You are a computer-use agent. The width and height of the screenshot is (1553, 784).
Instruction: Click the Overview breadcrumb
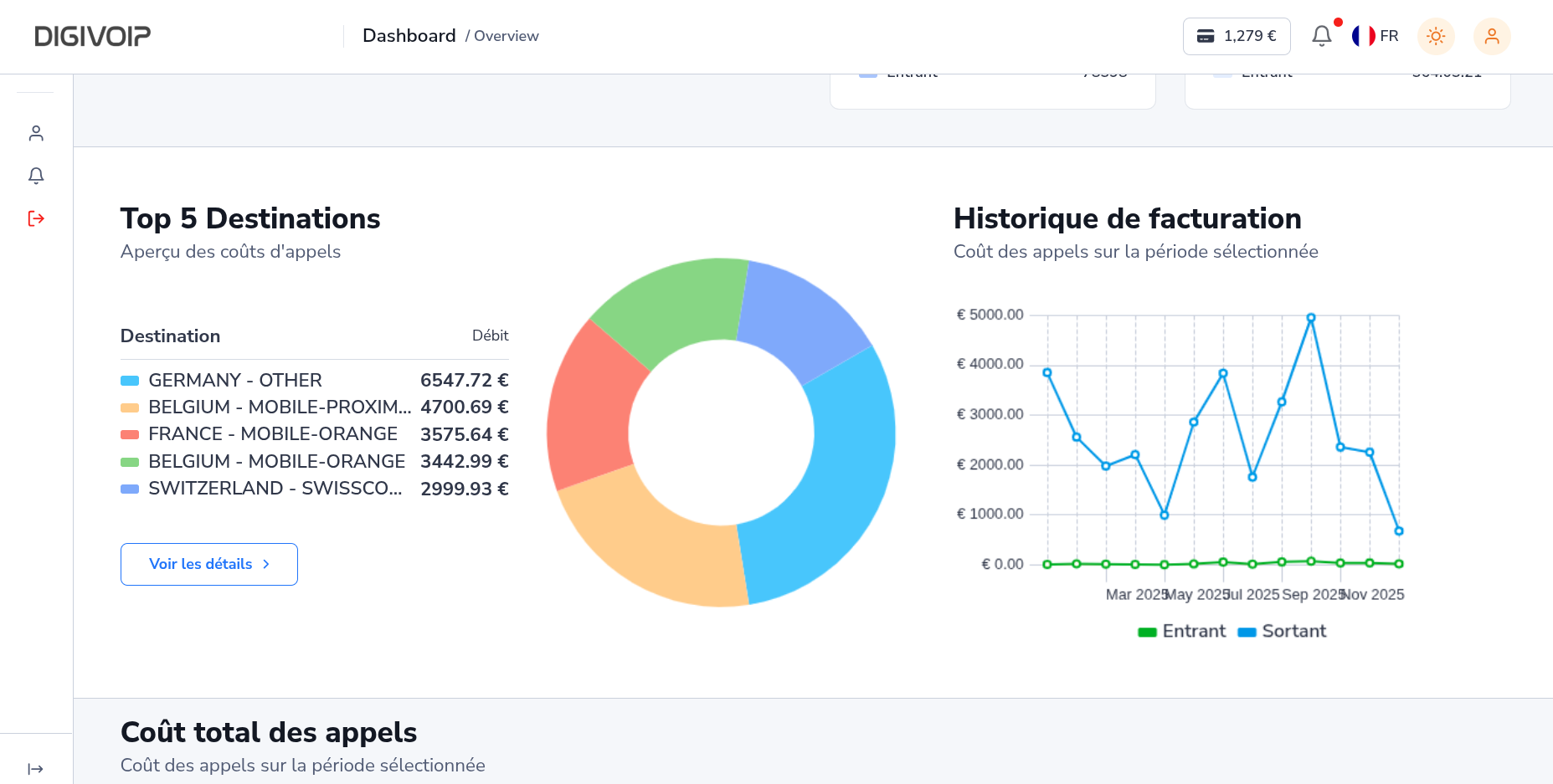coord(506,36)
